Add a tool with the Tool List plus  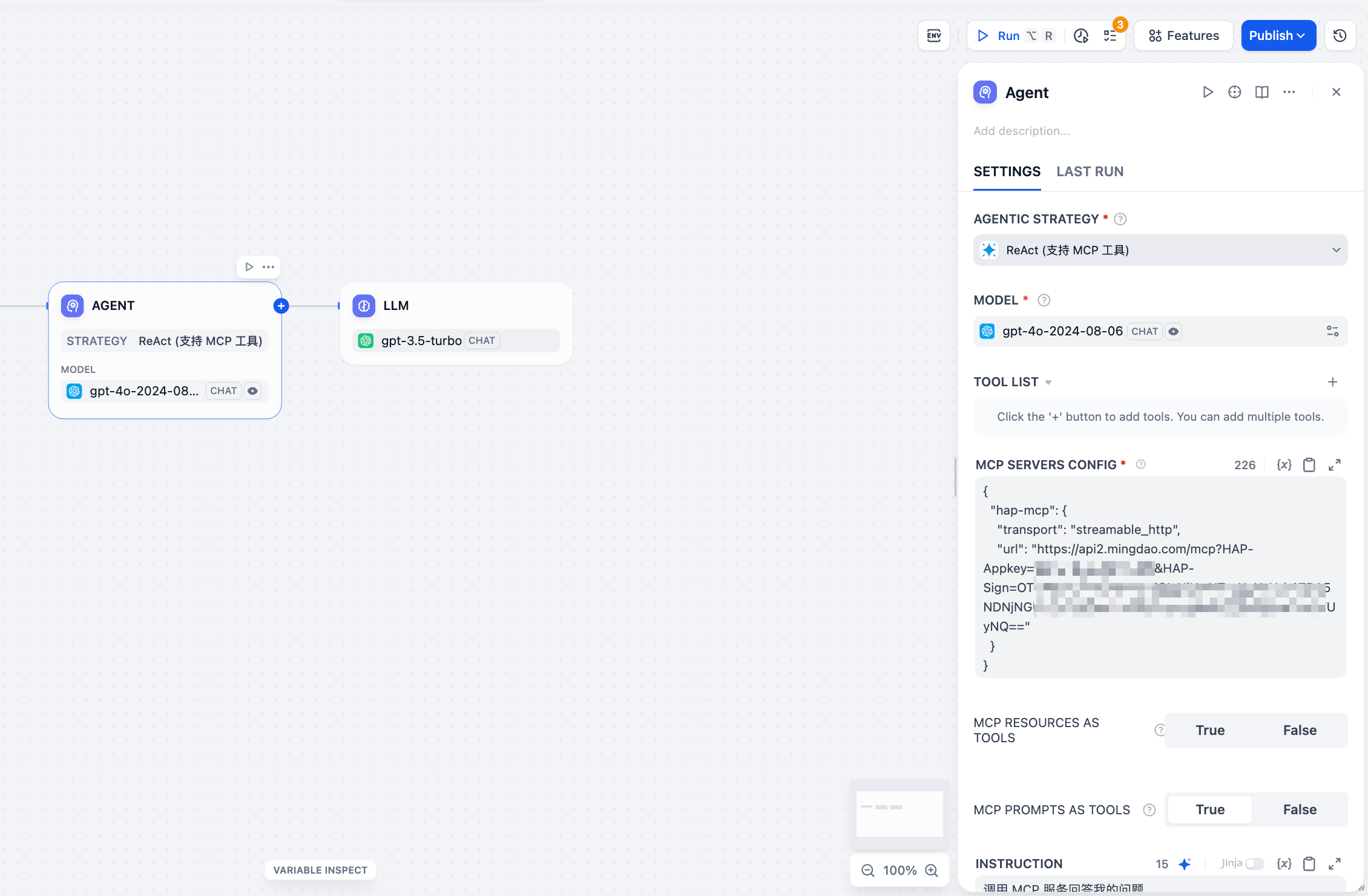point(1332,382)
